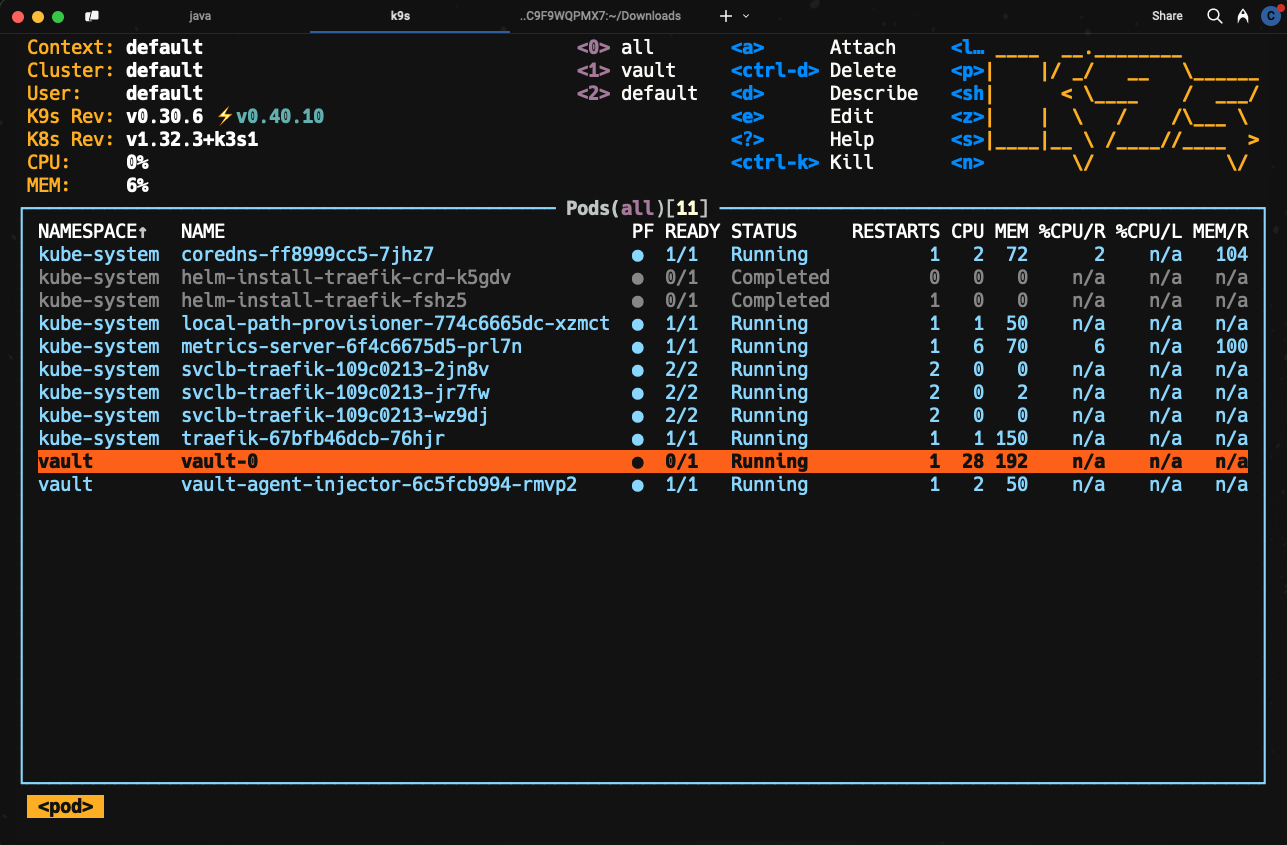Click the metrics-server pod port-forward dot
The width and height of the screenshot is (1287, 845).
point(637,347)
